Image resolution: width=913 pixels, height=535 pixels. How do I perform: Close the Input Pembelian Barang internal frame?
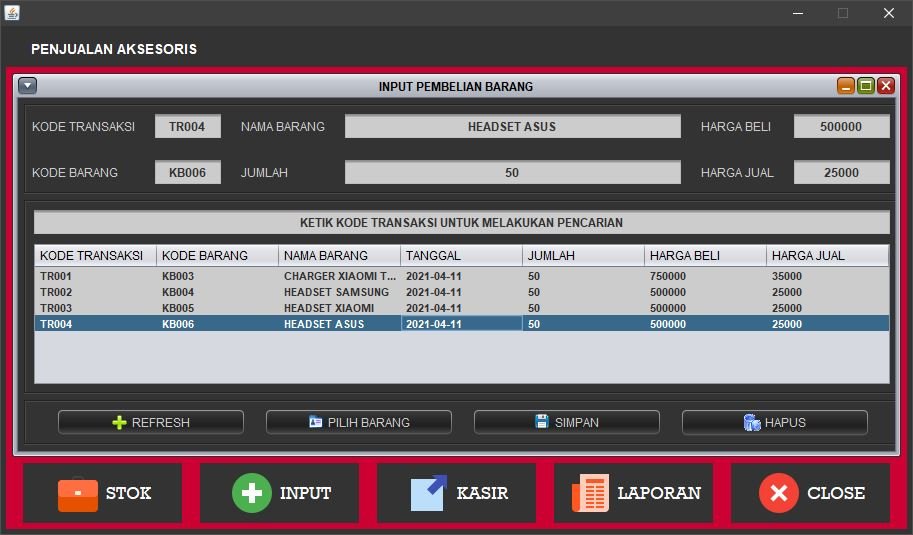(885, 86)
